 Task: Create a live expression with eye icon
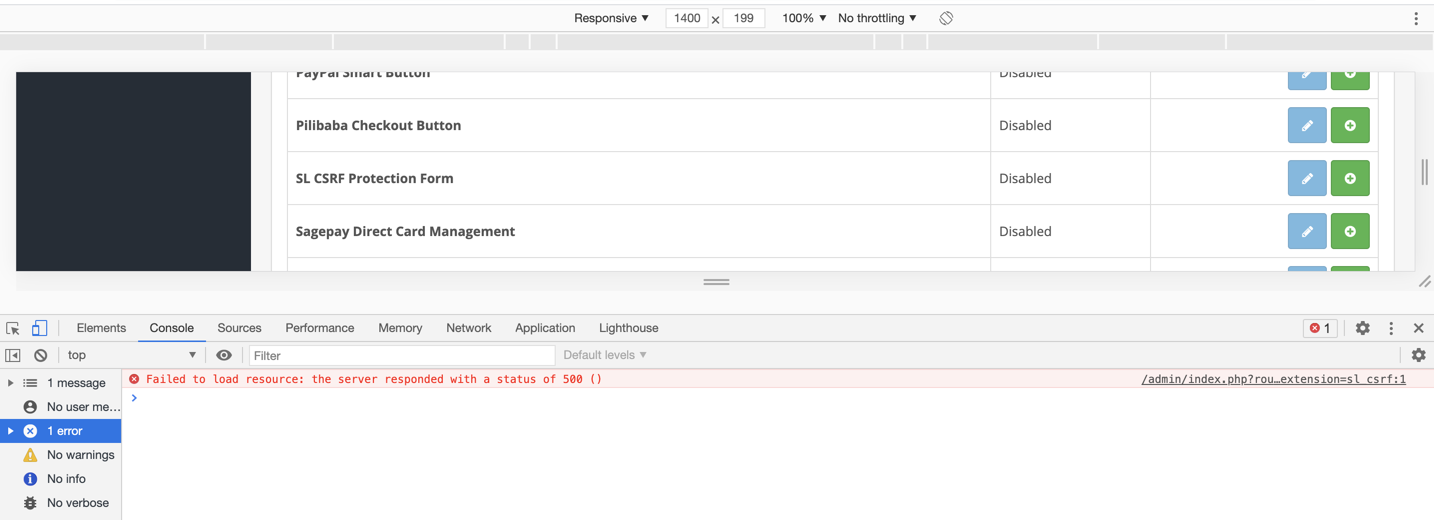[224, 355]
